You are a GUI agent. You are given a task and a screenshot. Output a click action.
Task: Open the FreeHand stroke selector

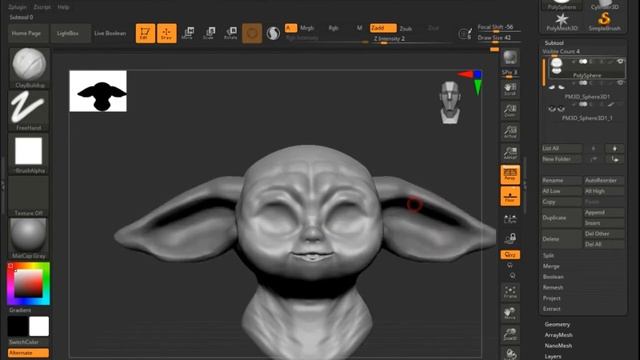click(28, 110)
